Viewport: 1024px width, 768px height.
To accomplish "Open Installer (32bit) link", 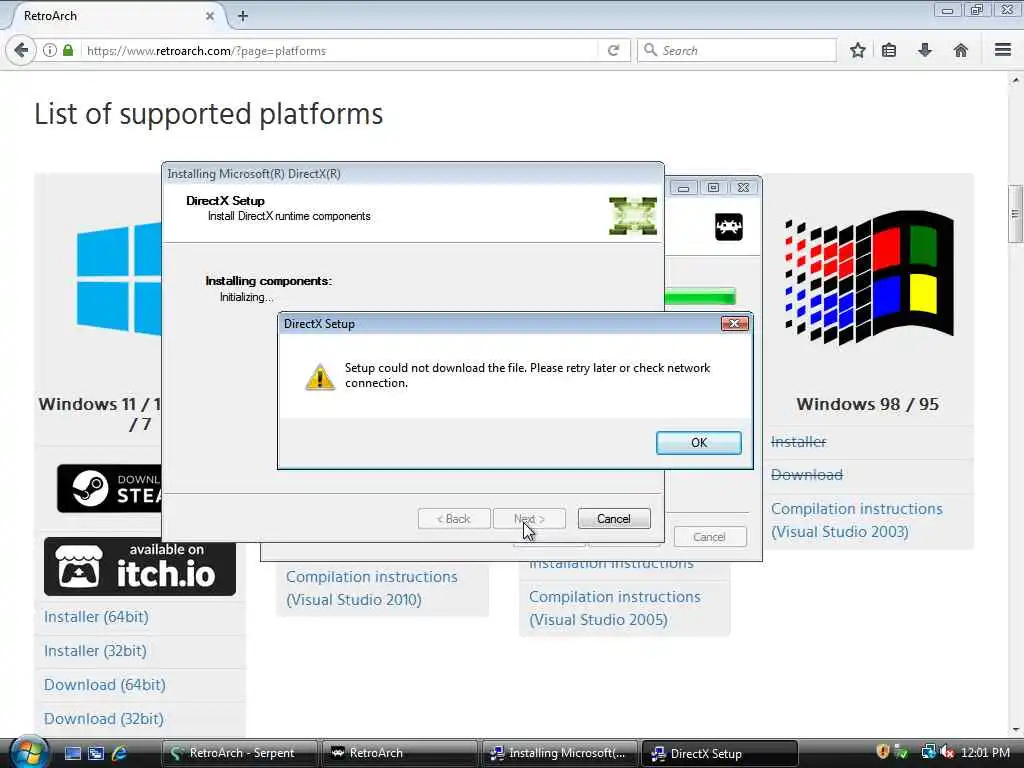I will coord(95,650).
